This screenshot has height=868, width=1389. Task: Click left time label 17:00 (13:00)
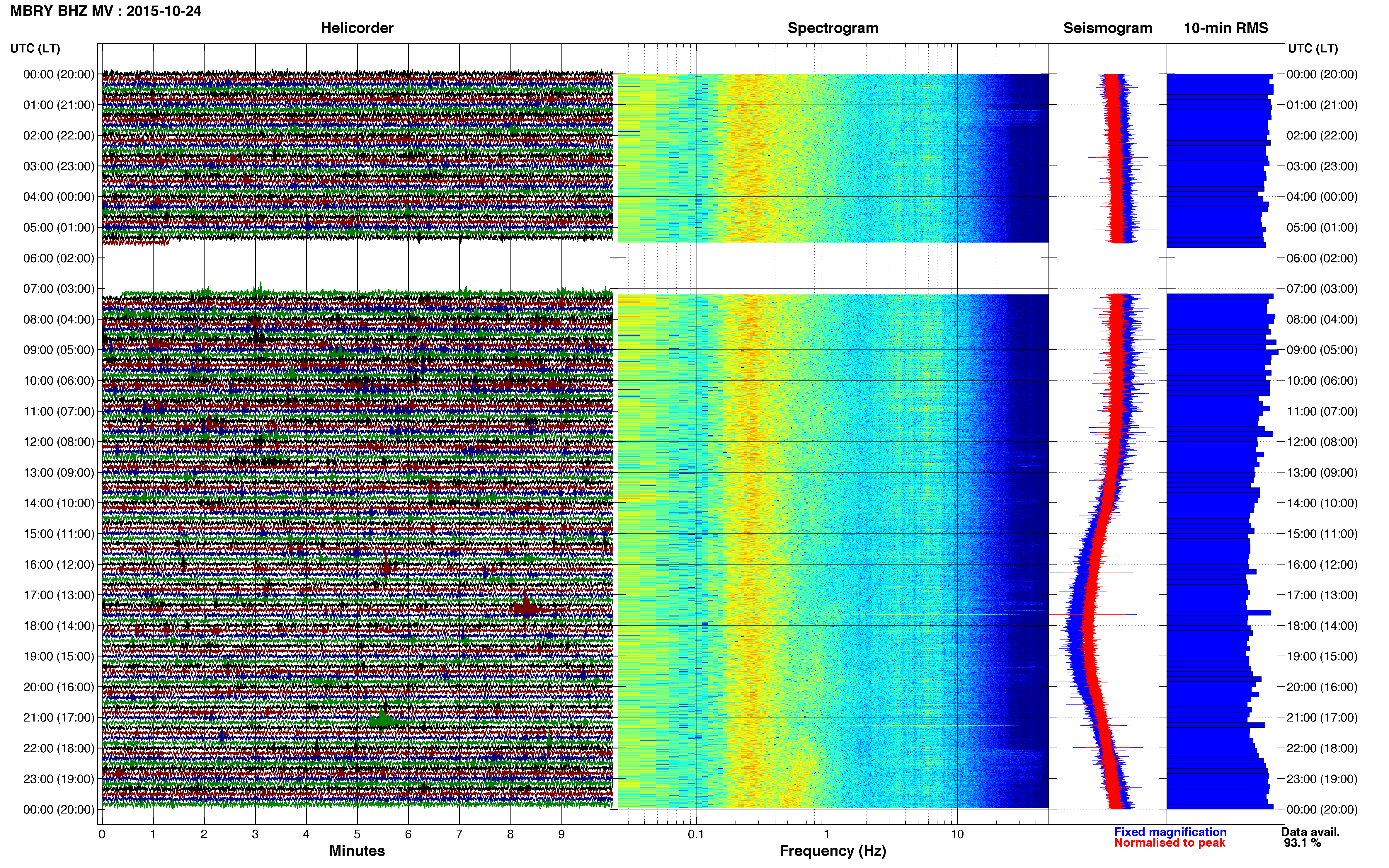tap(59, 595)
